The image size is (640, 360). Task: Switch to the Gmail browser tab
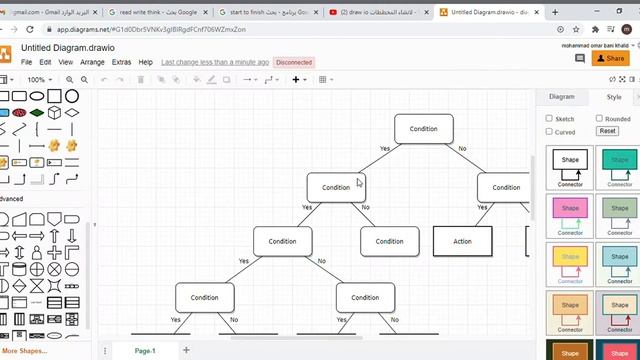point(49,12)
